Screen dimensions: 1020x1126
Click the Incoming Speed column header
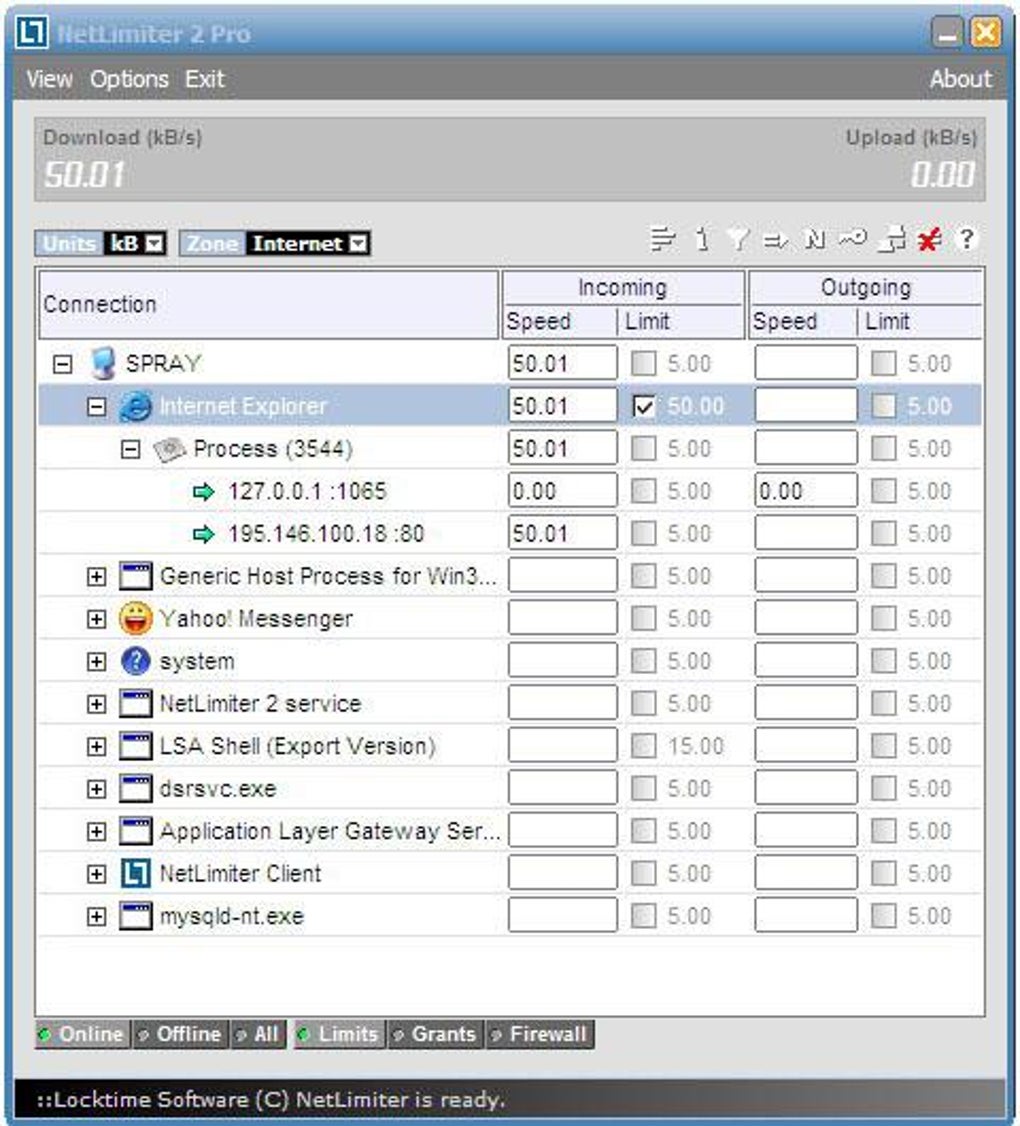pos(560,321)
